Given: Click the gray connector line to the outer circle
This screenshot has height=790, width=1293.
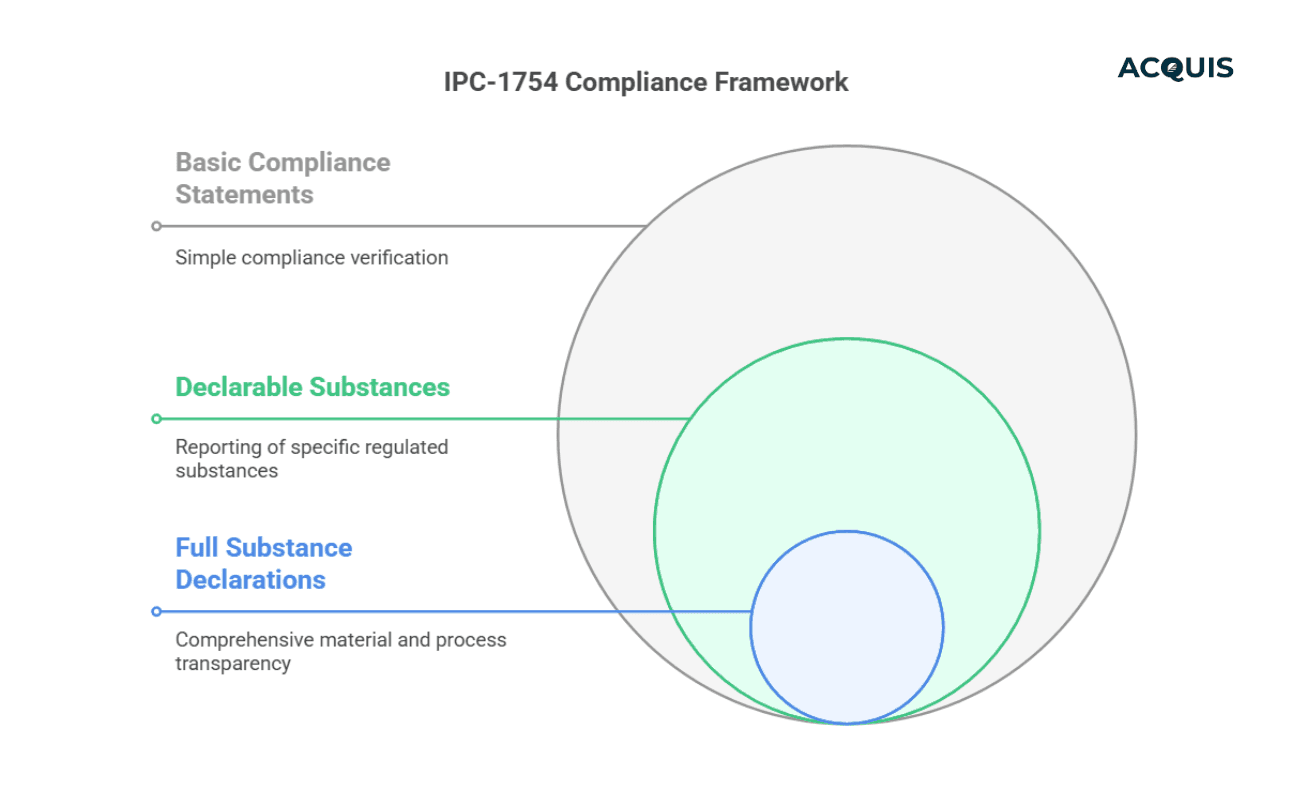Looking at the screenshot, I should tap(400, 226).
